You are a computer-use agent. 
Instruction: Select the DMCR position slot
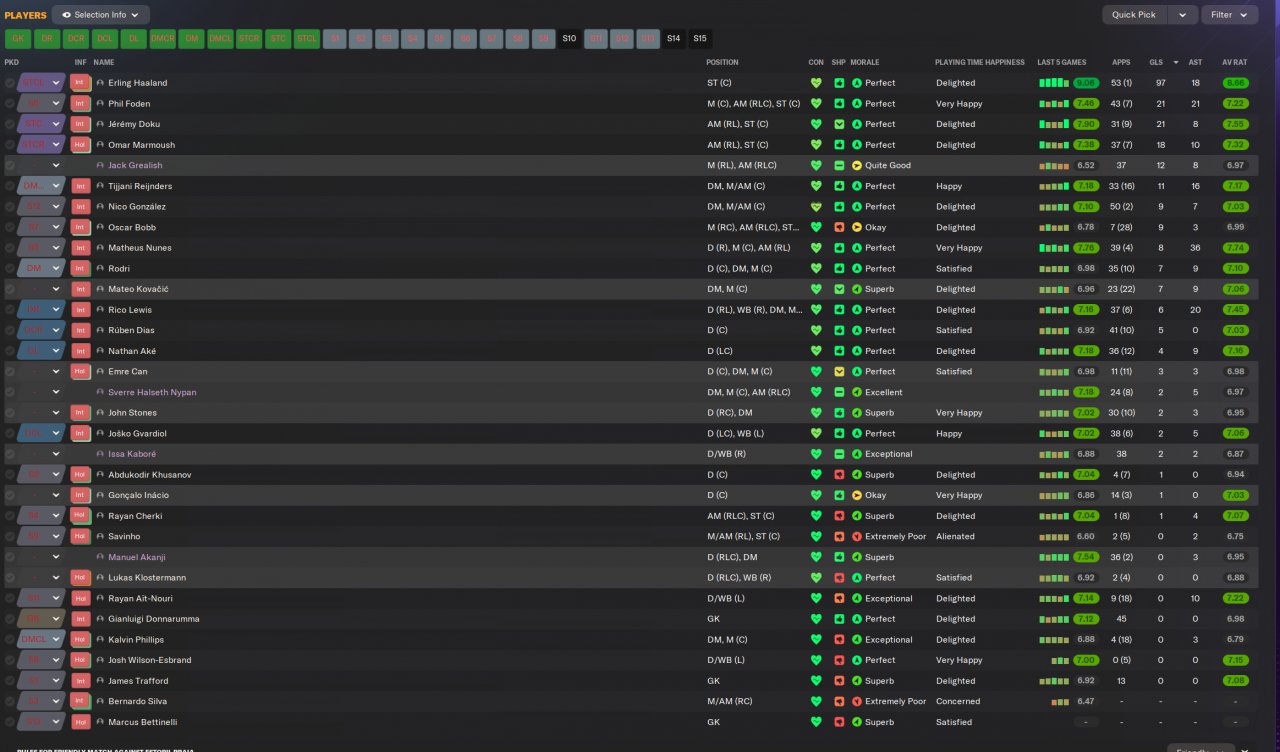[163, 39]
